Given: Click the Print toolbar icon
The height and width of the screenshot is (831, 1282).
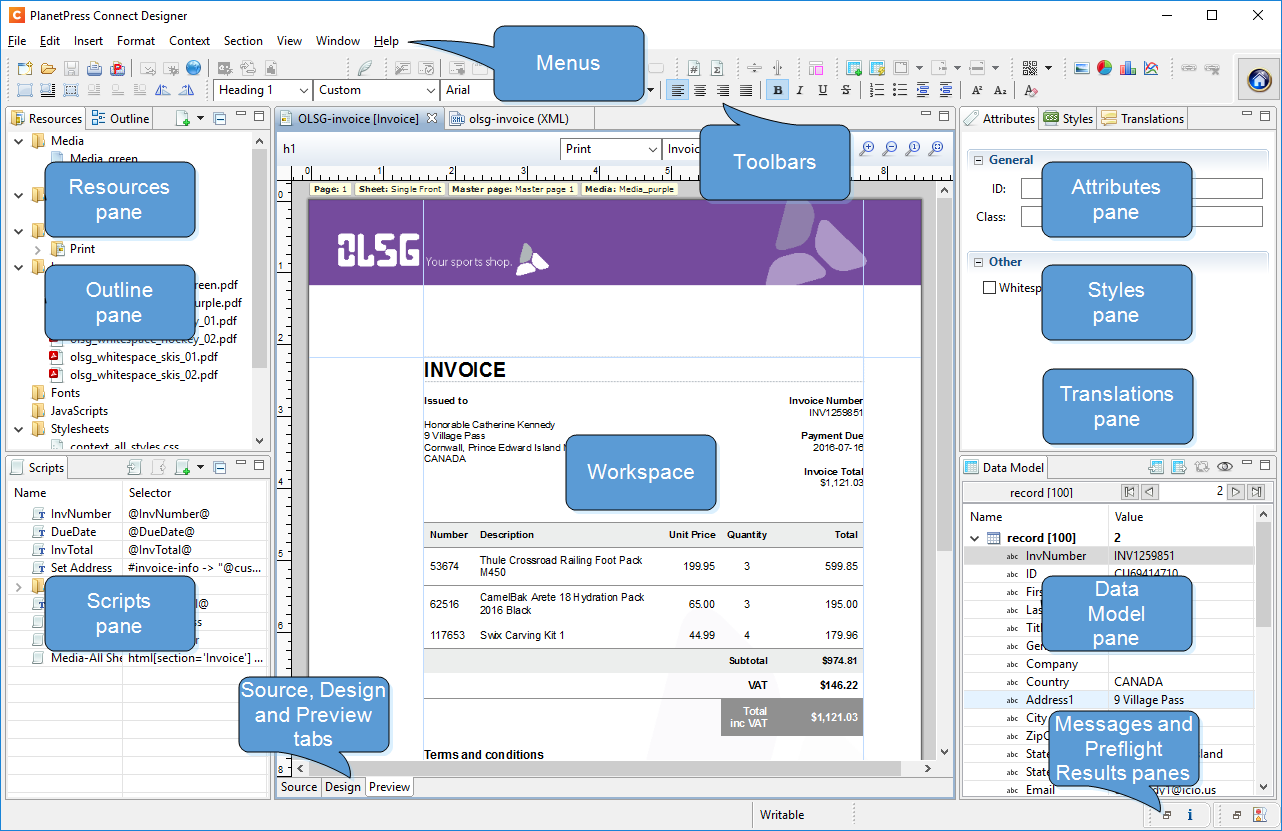Looking at the screenshot, I should (94, 68).
